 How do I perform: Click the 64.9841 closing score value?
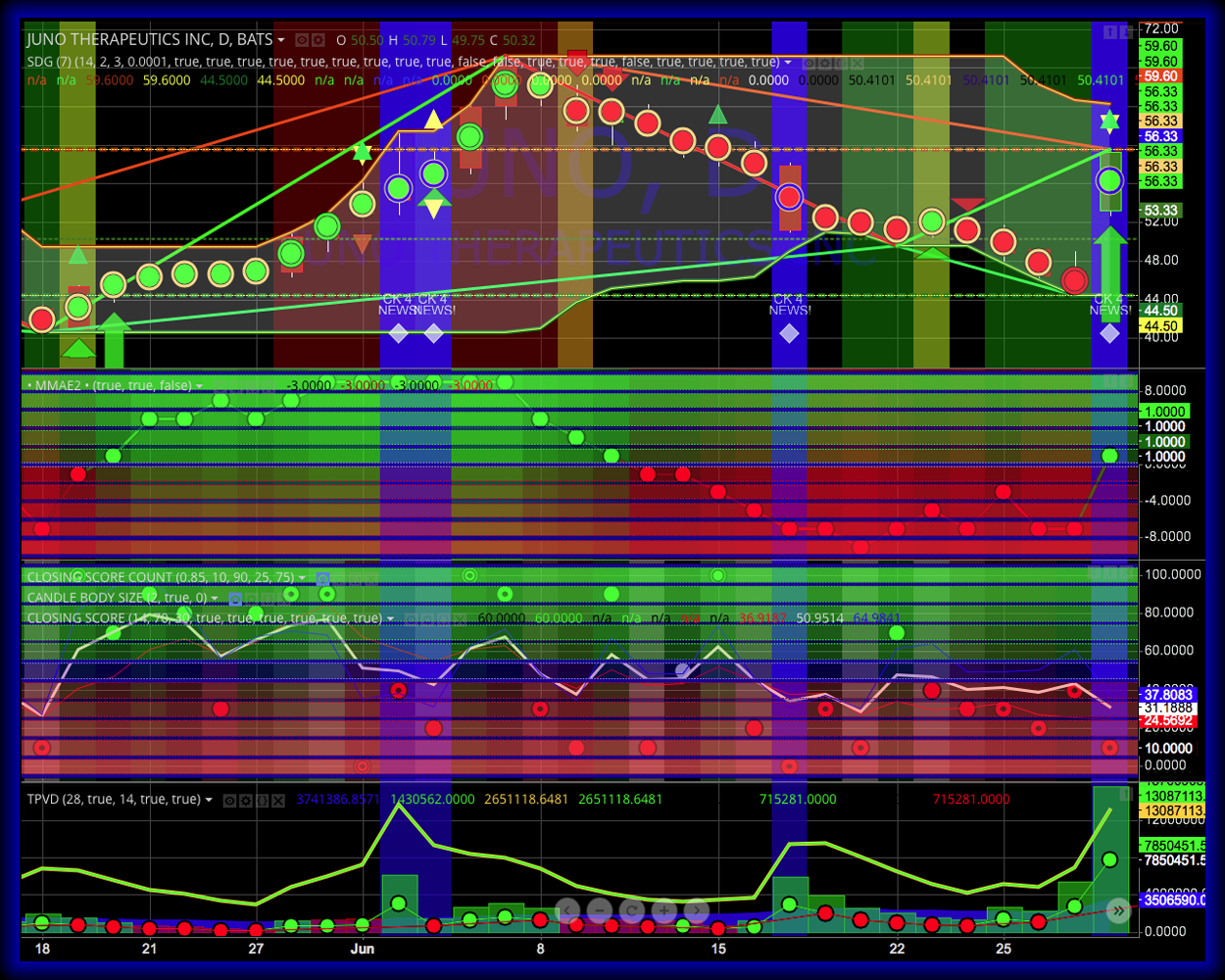878,618
